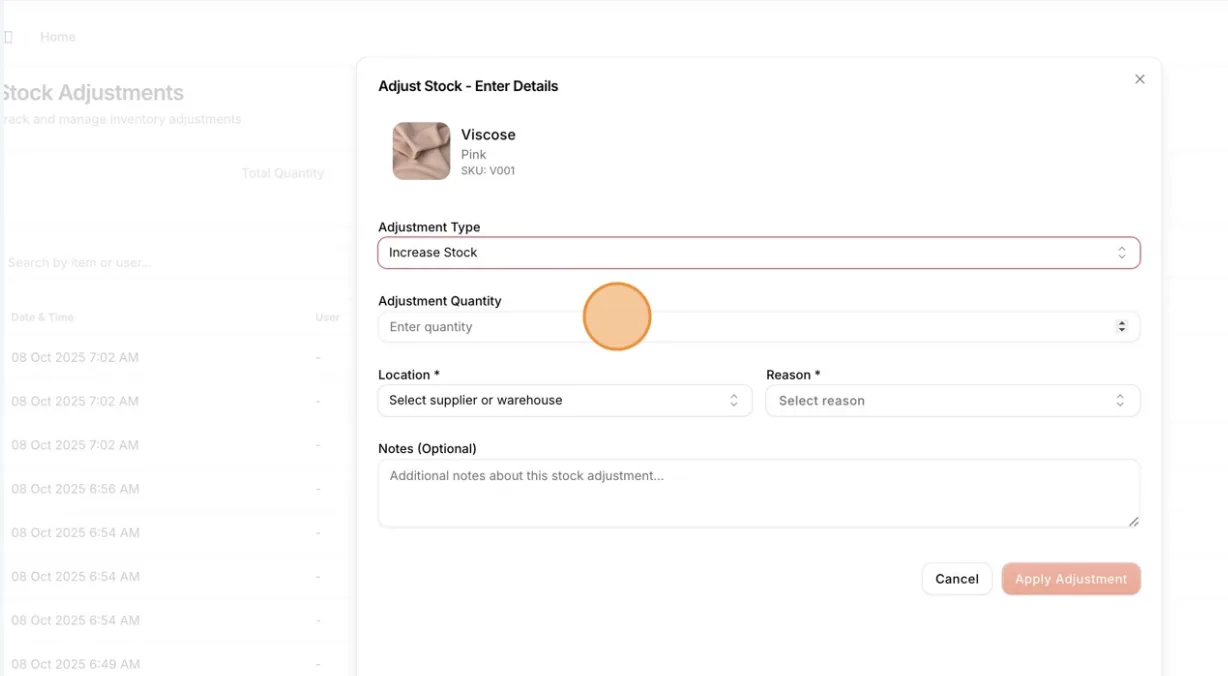The image size is (1228, 676).
Task: Click the Viscose fabric thumbnail
Action: 421,151
